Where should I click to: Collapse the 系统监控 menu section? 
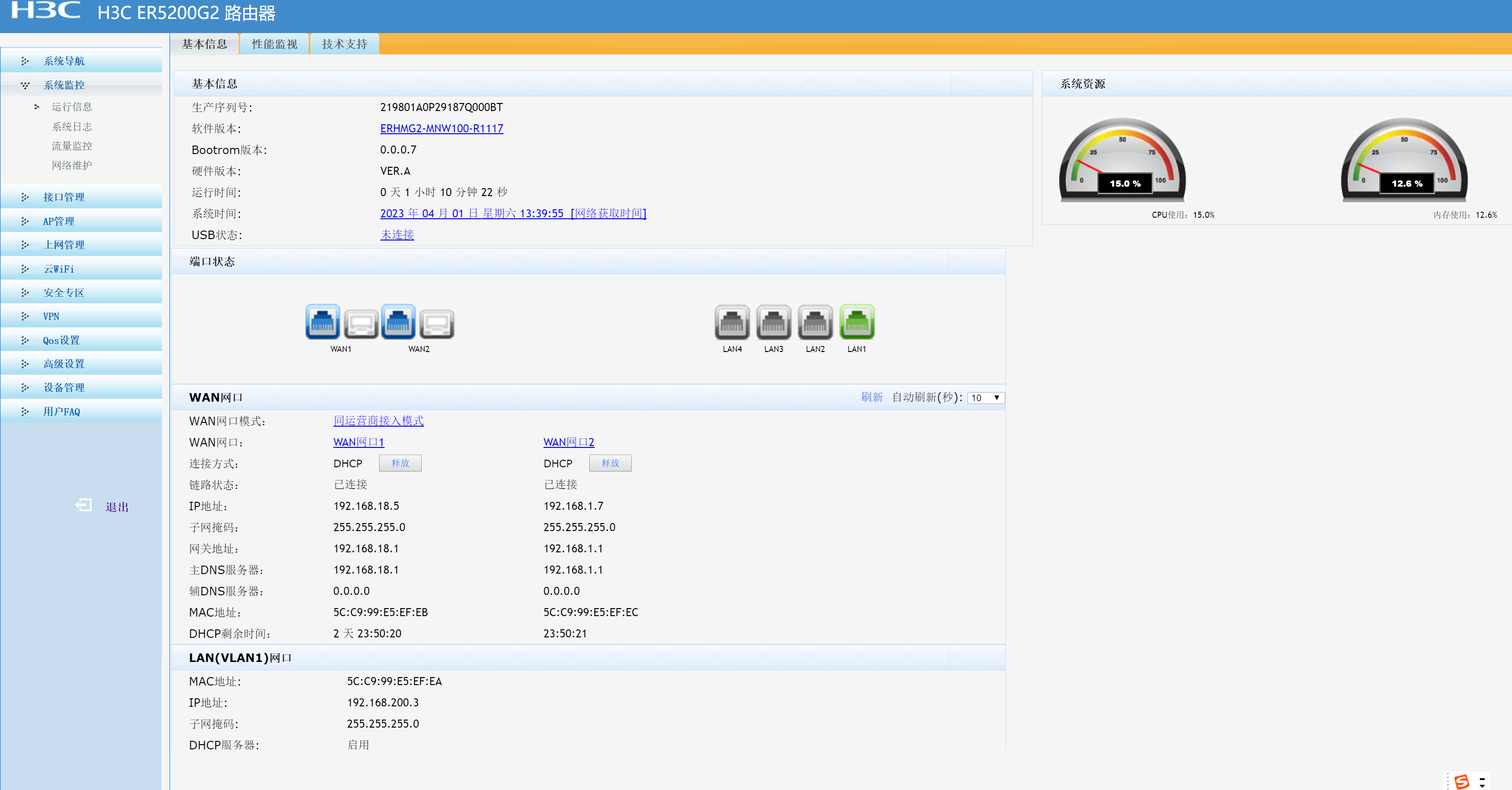click(x=64, y=85)
